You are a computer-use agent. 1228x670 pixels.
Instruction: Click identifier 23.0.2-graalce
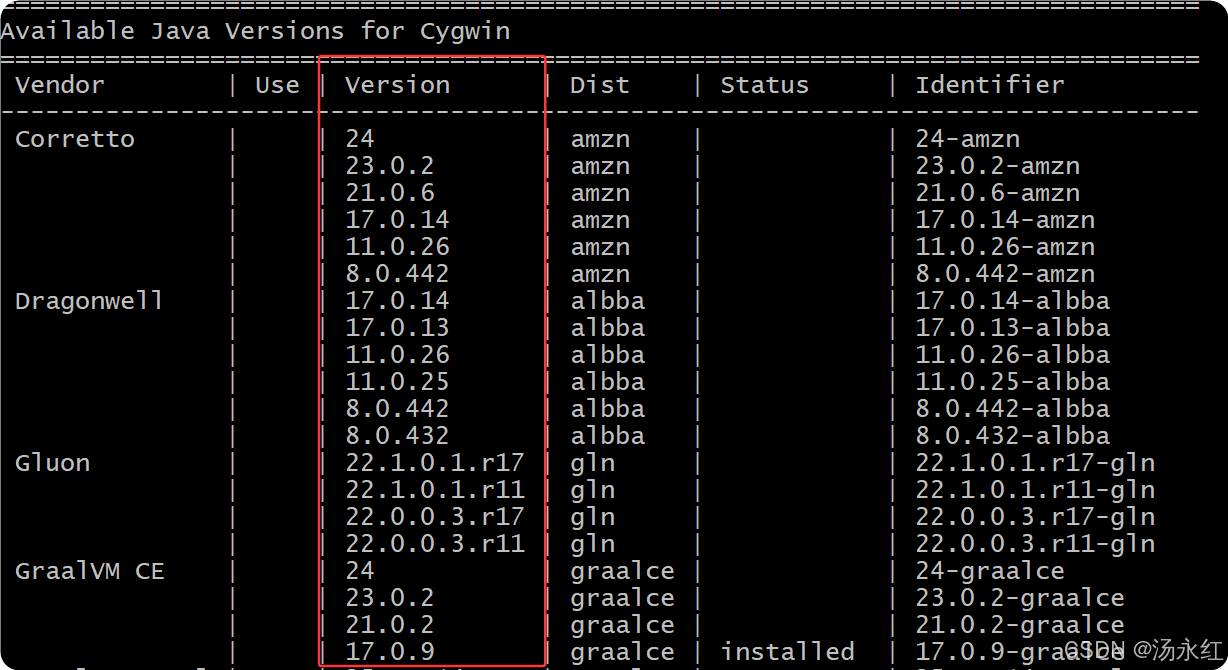[x=1020, y=598]
